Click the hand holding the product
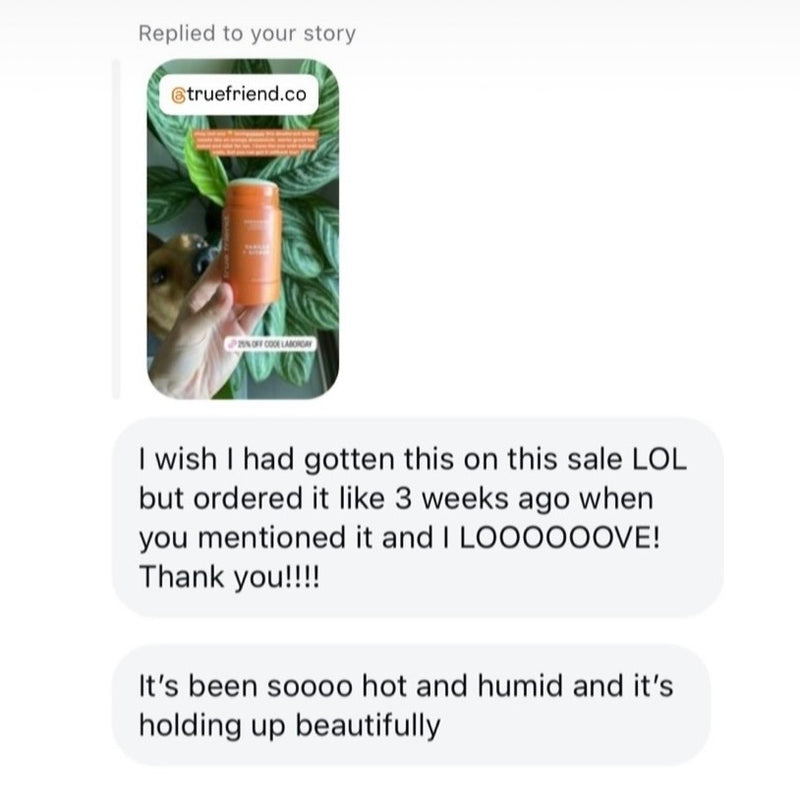The height and width of the screenshot is (797, 800). tap(204, 337)
